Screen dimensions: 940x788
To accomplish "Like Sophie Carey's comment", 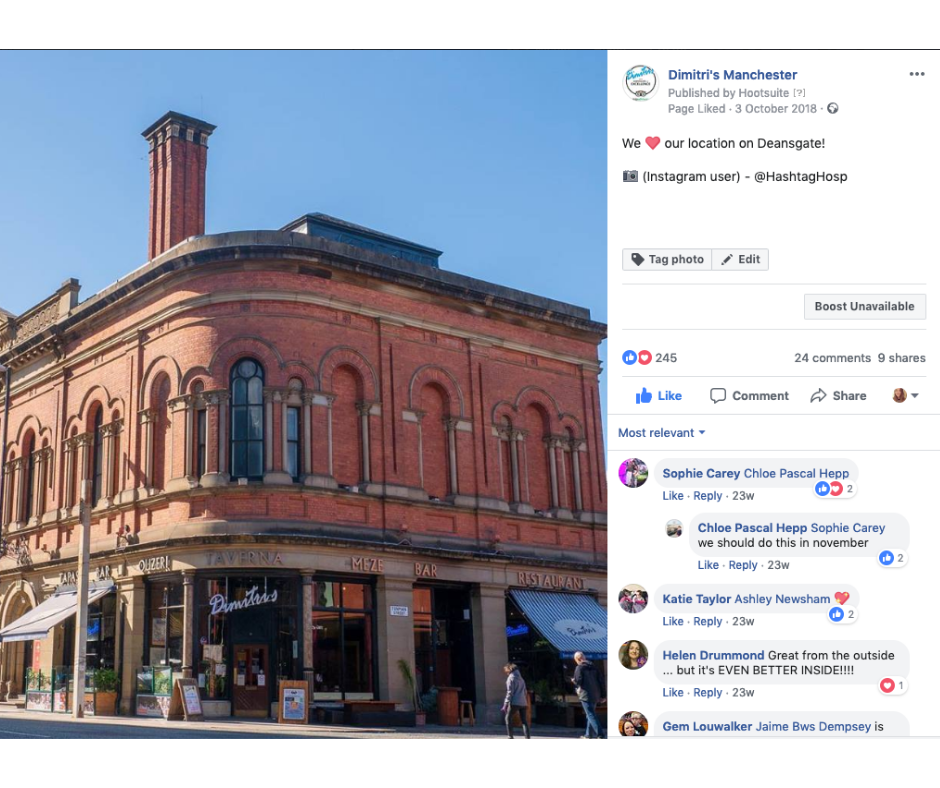I will click(673, 496).
